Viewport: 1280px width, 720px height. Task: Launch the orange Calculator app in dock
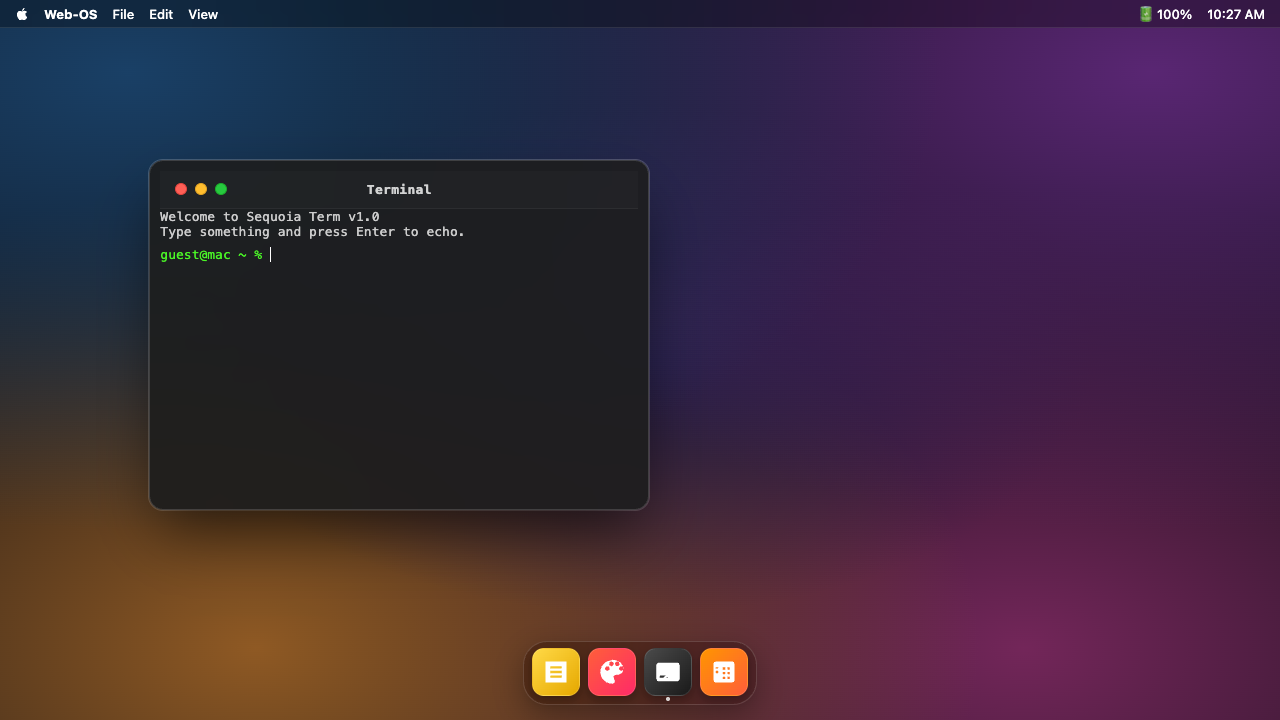point(724,672)
